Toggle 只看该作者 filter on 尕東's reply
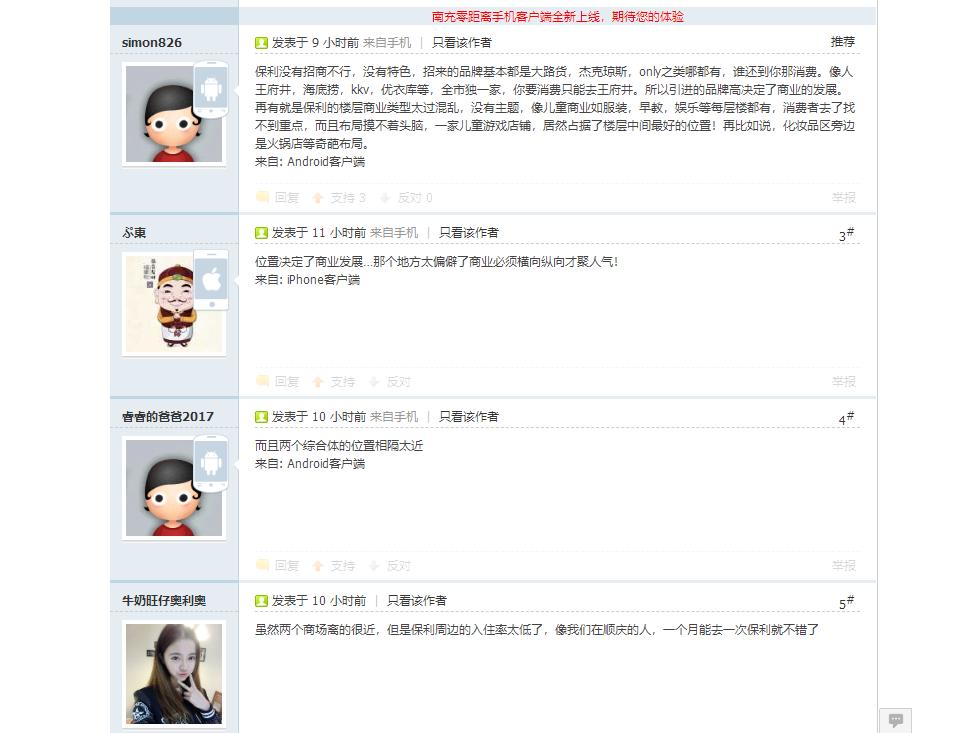The image size is (965, 733). click(x=468, y=232)
